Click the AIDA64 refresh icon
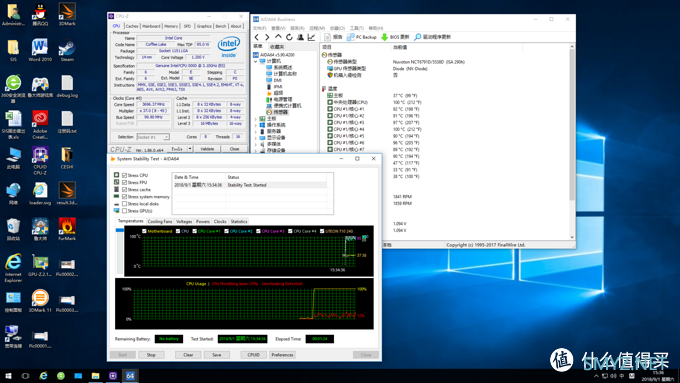Viewport: 680px width, 383px height. [289, 37]
